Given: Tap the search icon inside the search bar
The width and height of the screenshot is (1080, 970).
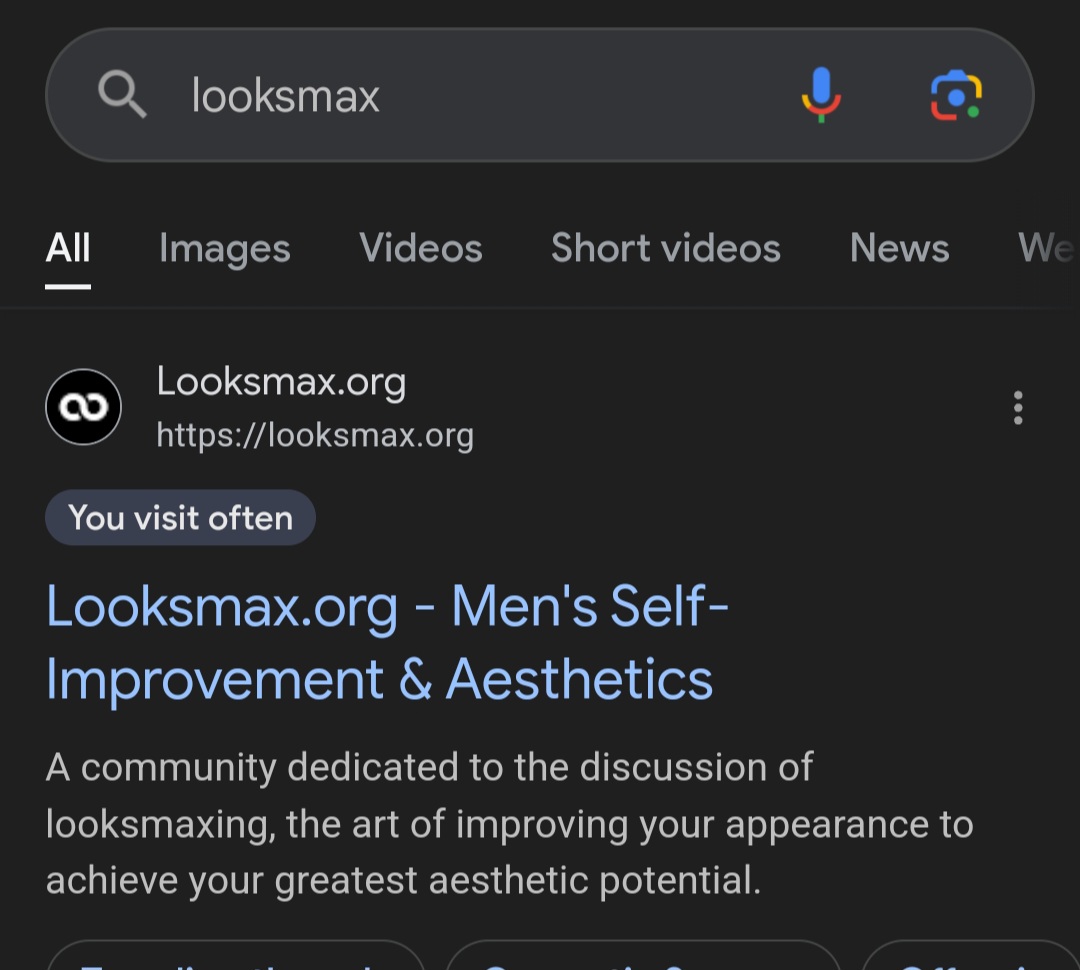Looking at the screenshot, I should point(123,94).
